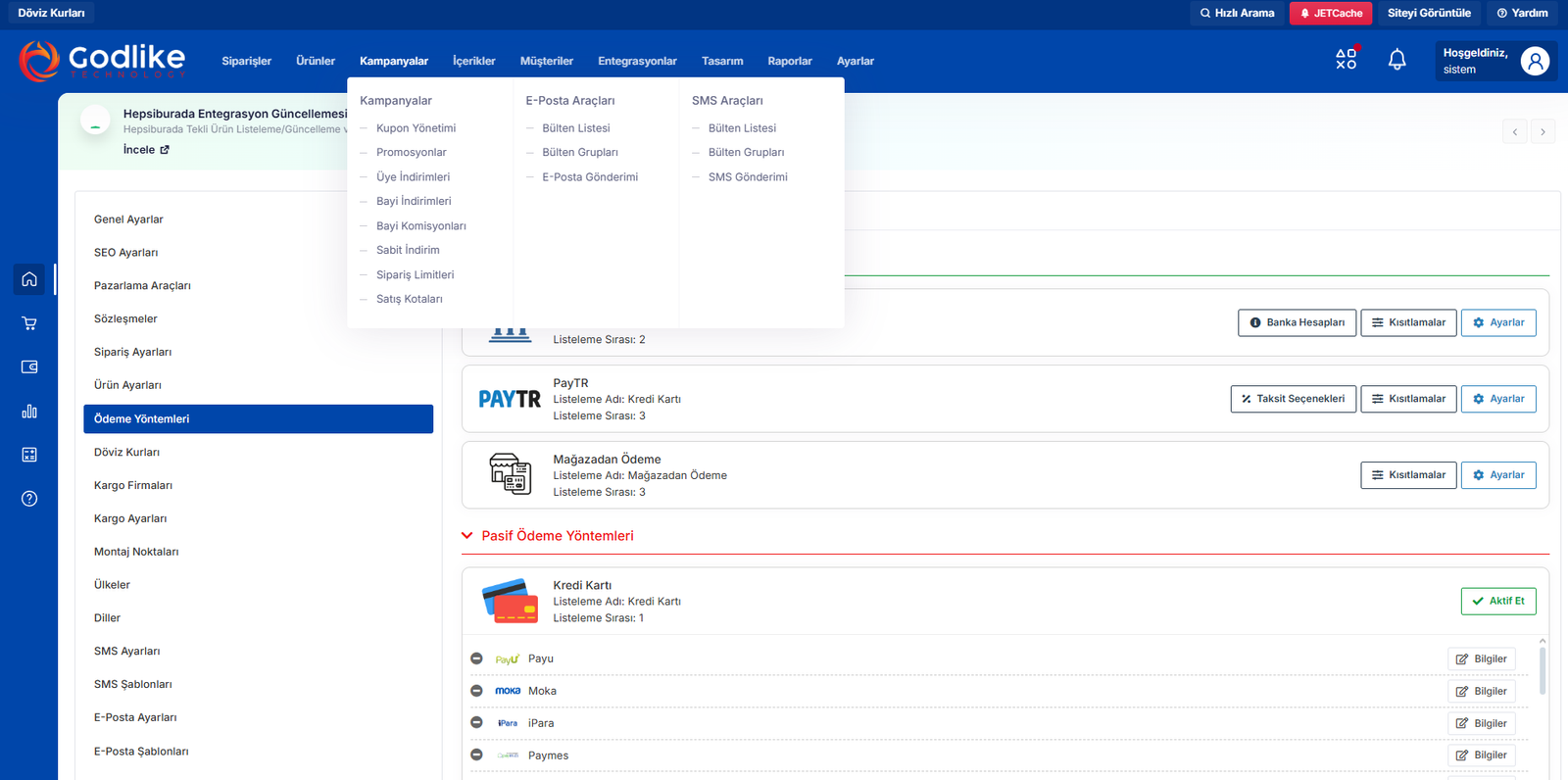Click the user avatar profile icon
This screenshot has height=780, width=1568.
(x=1534, y=61)
